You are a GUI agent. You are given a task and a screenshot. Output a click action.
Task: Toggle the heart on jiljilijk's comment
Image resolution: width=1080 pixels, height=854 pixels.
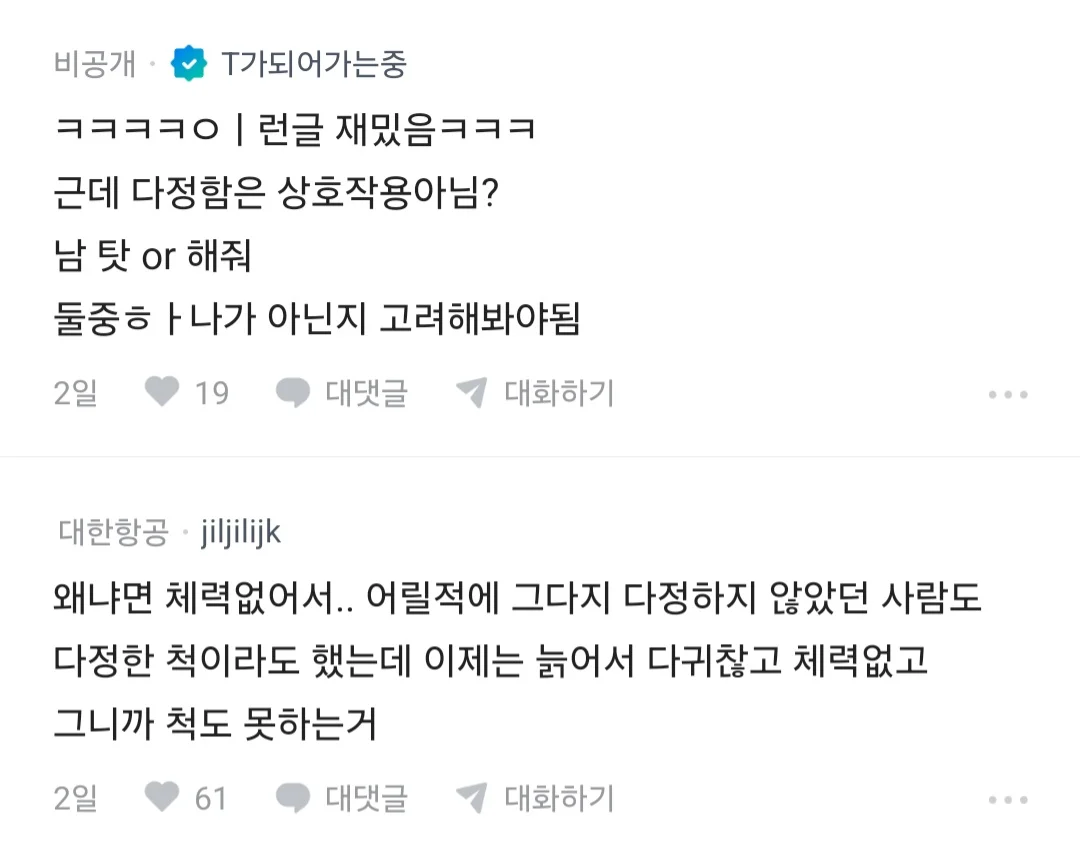point(162,797)
